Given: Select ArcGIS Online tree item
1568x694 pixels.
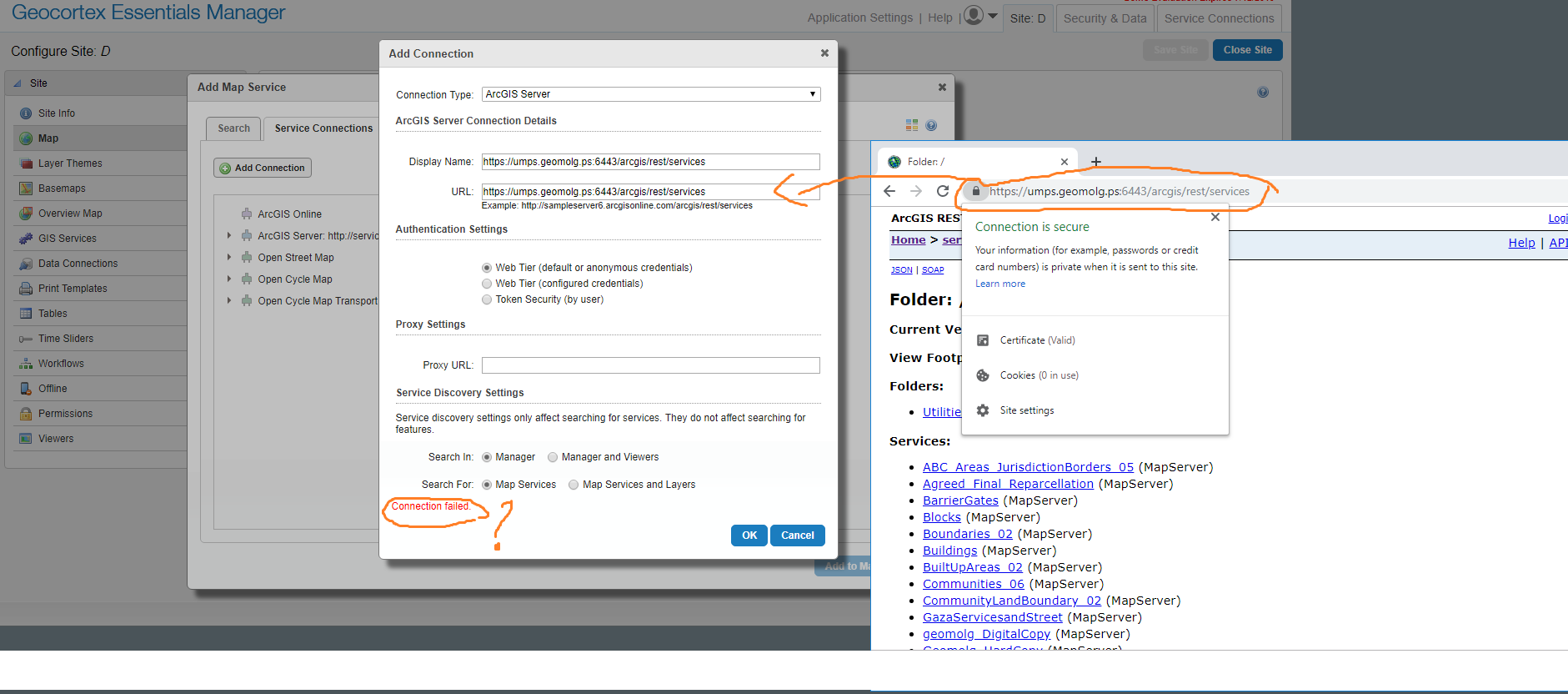Looking at the screenshot, I should point(289,214).
